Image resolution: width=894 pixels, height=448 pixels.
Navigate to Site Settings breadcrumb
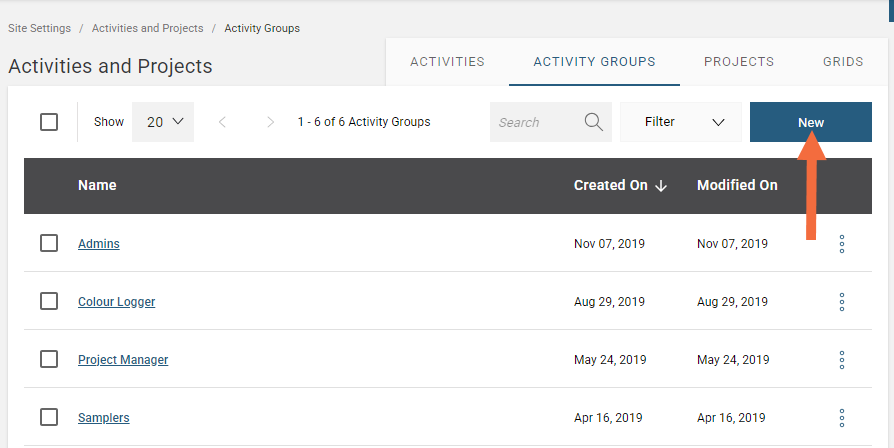tap(40, 28)
